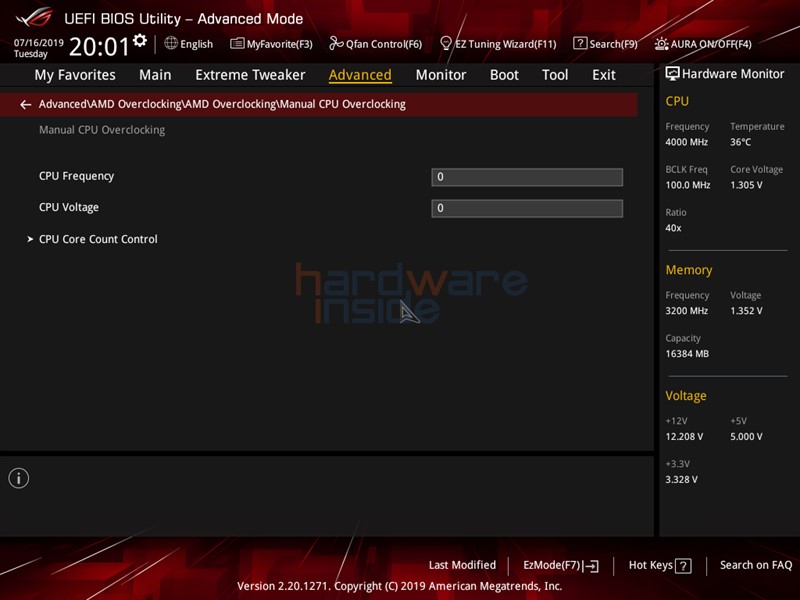Viewport: 800px width, 600px height.
Task: Click the globe language icon
Action: coord(171,43)
